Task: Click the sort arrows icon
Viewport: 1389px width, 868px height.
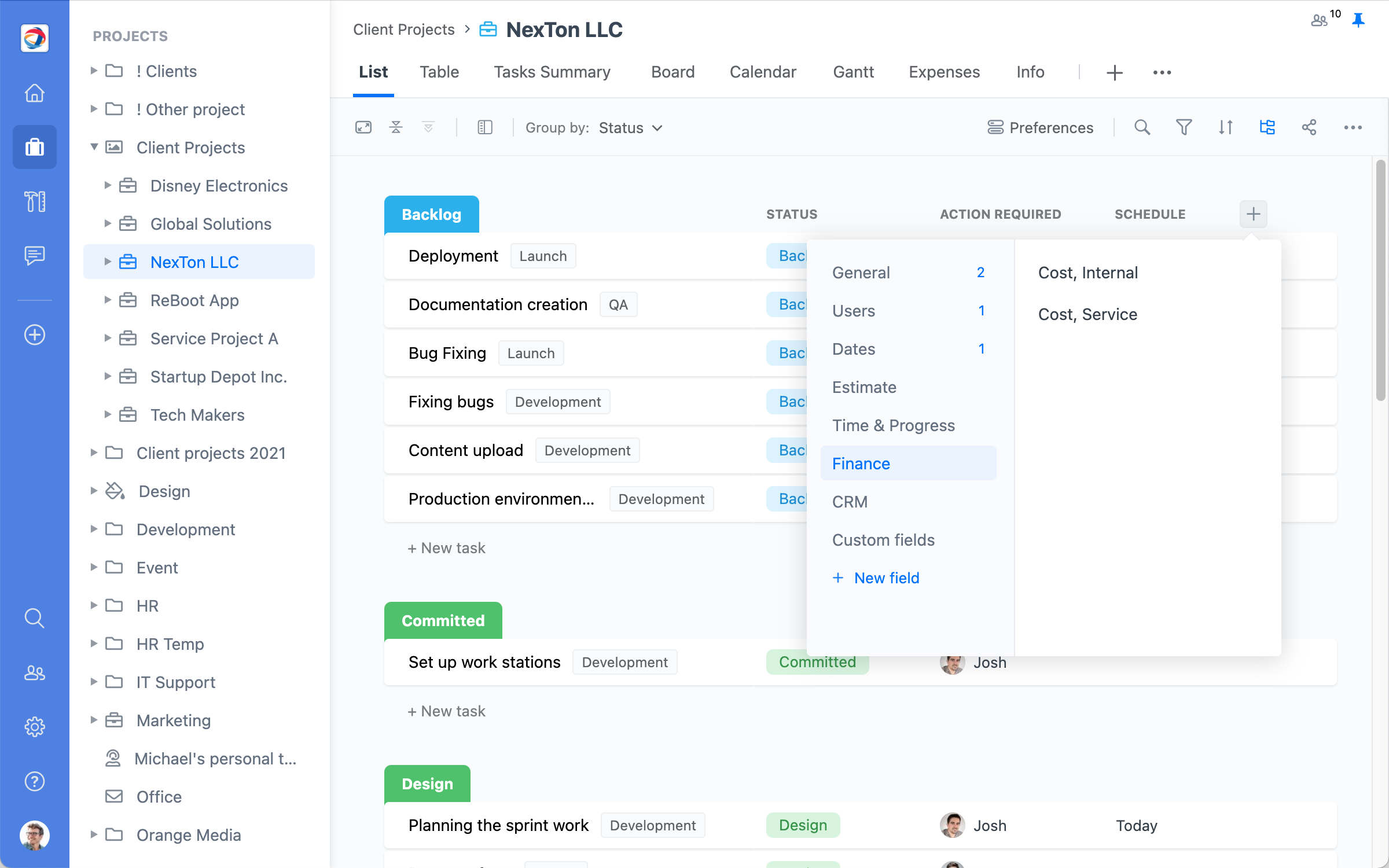Action: click(1226, 127)
